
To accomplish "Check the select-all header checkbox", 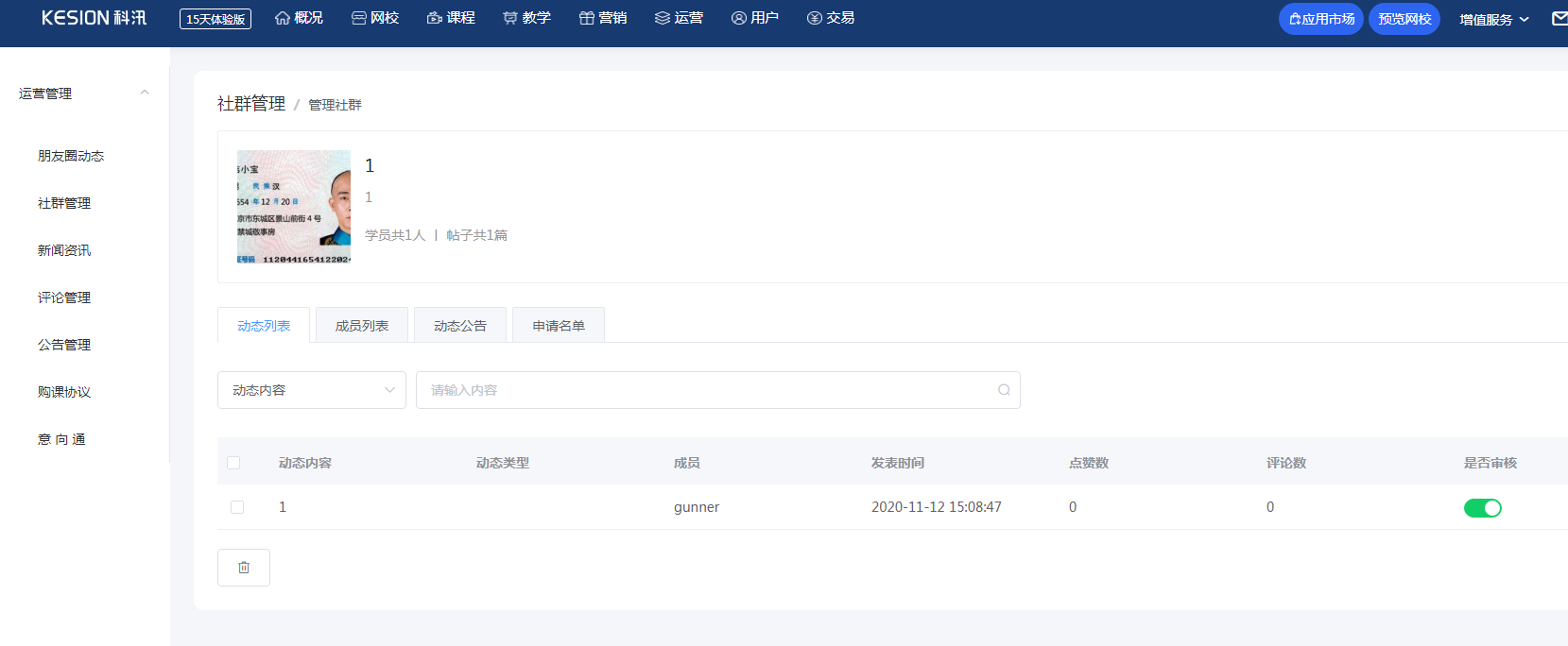I will click(x=233, y=463).
